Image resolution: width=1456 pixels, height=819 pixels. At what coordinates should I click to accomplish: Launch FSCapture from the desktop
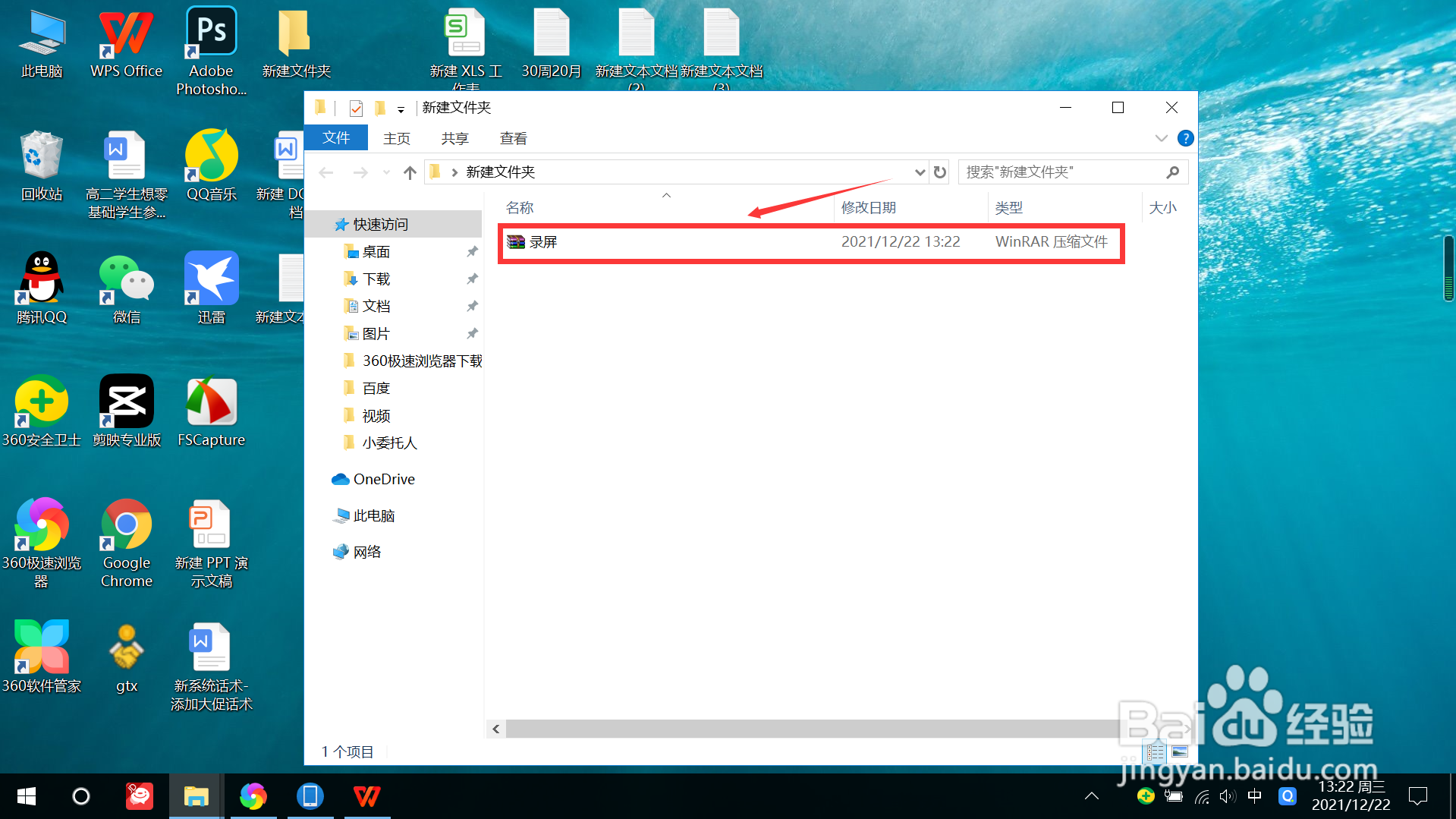coord(210,402)
